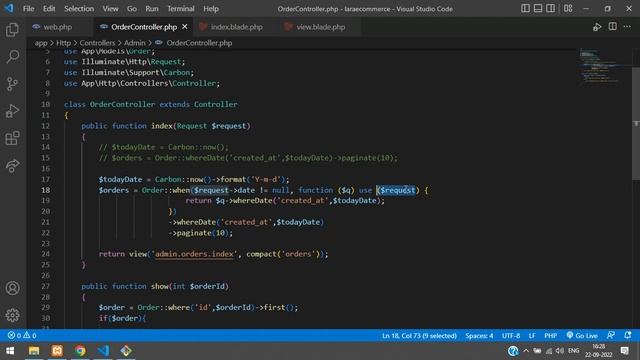Click the Run file icon in editor toolbar
This screenshot has width=640, height=360.
(597, 27)
